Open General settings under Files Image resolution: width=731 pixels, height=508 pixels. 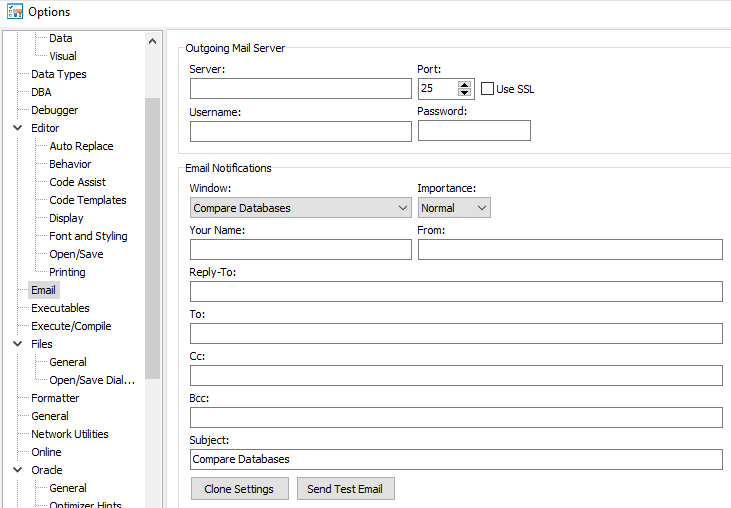point(68,362)
